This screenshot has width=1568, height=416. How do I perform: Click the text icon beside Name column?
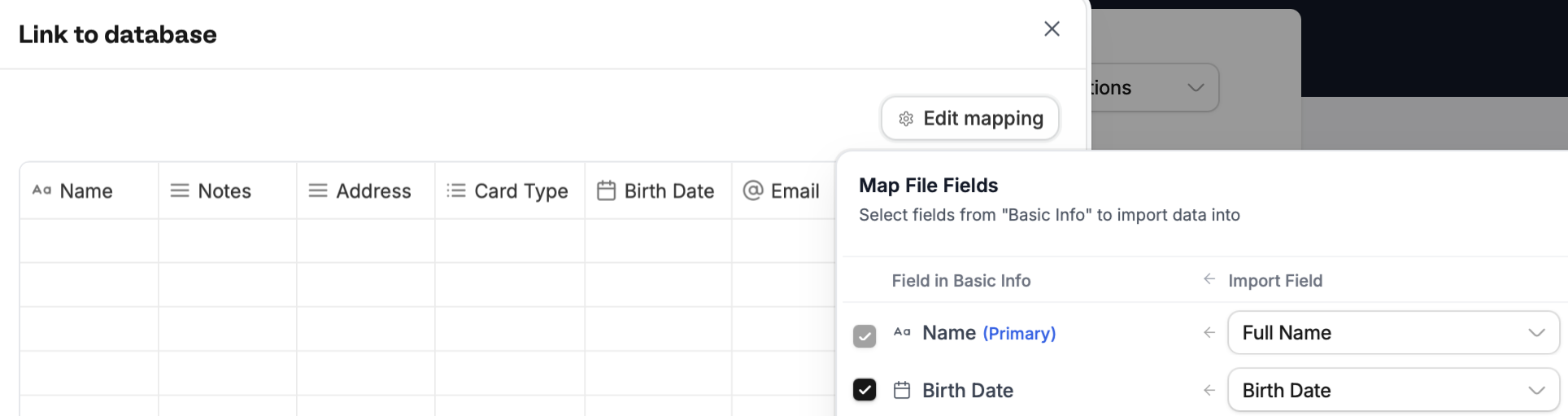[41, 190]
